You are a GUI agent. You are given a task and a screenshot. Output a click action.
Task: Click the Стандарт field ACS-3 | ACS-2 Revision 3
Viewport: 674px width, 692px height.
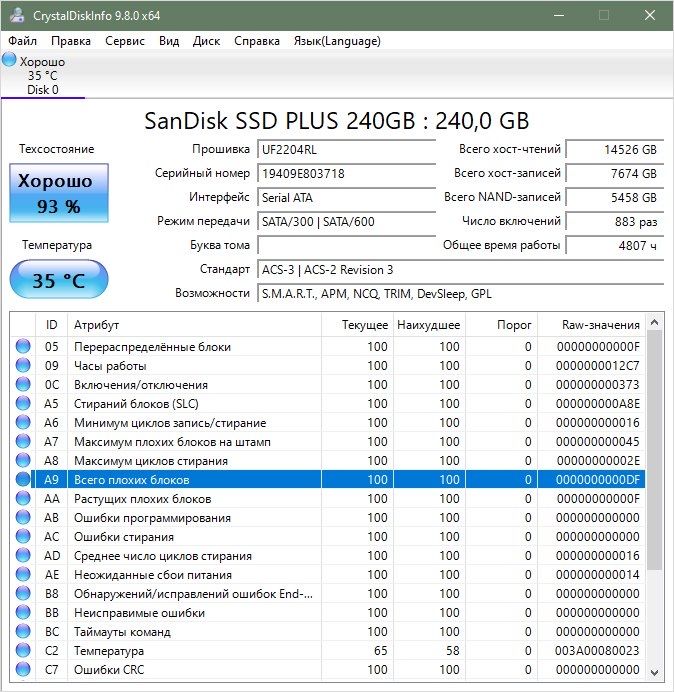coord(460,269)
